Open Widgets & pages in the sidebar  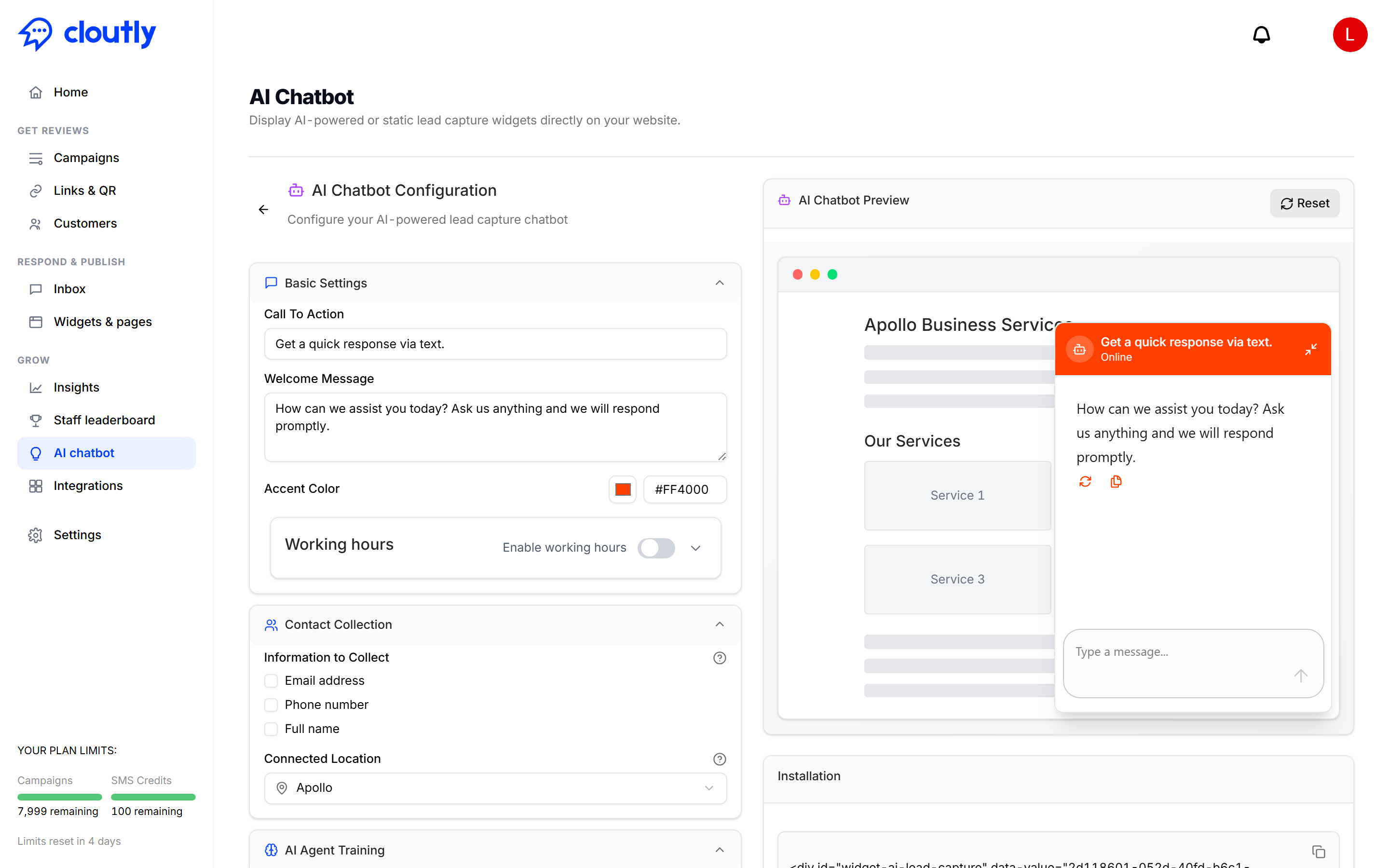(107, 322)
